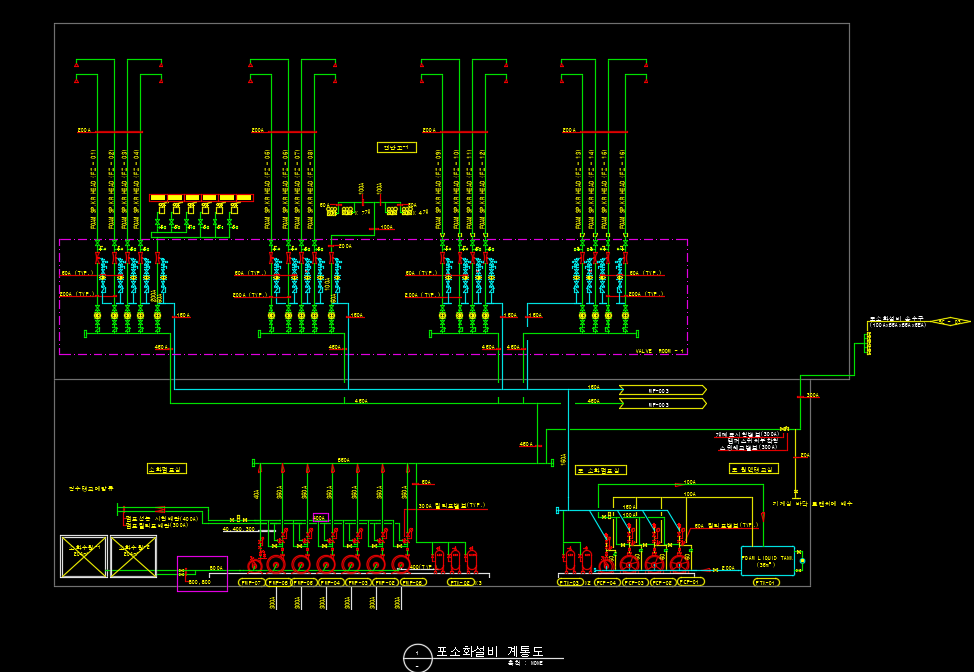The width and height of the screenshot is (974, 672).
Task: Click the 포 소화펌프실 room label
Action: [x=601, y=470]
